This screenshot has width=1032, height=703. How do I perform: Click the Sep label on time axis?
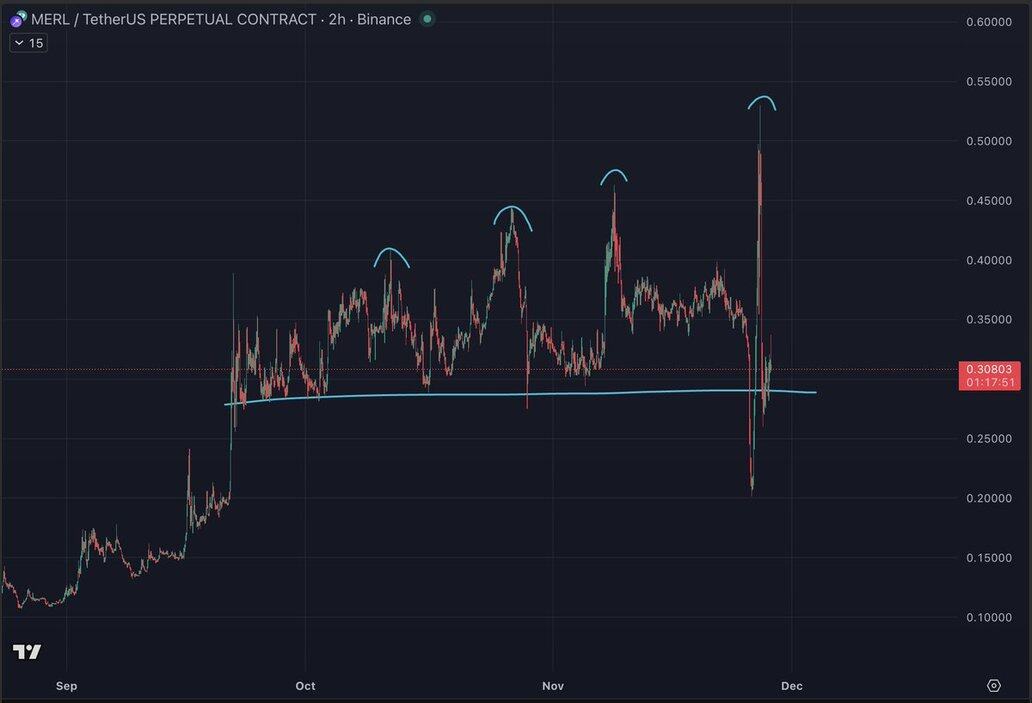[66, 686]
